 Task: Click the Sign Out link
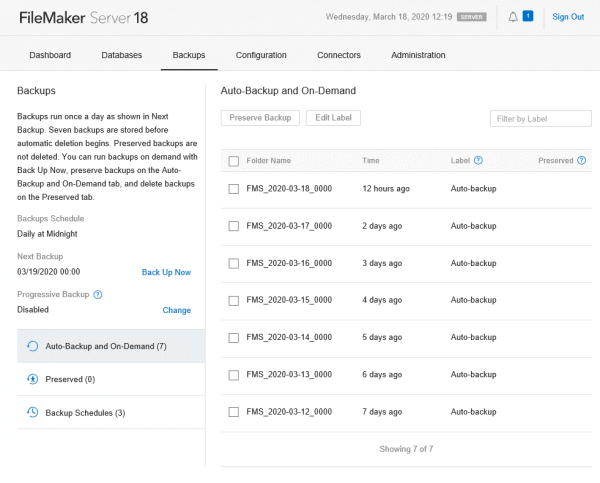point(568,17)
